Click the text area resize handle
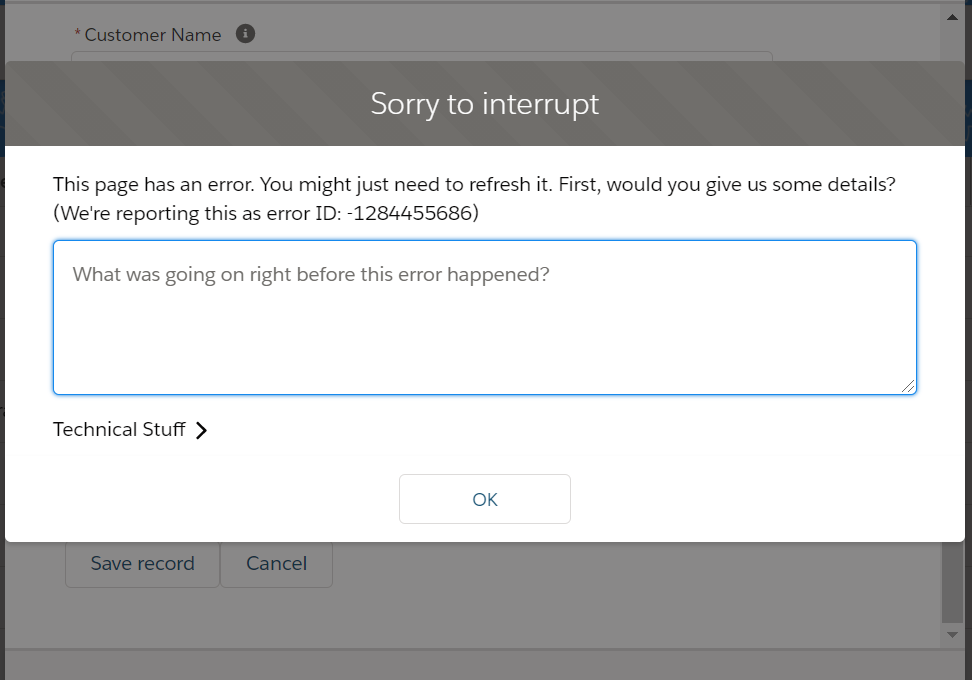 [909, 386]
